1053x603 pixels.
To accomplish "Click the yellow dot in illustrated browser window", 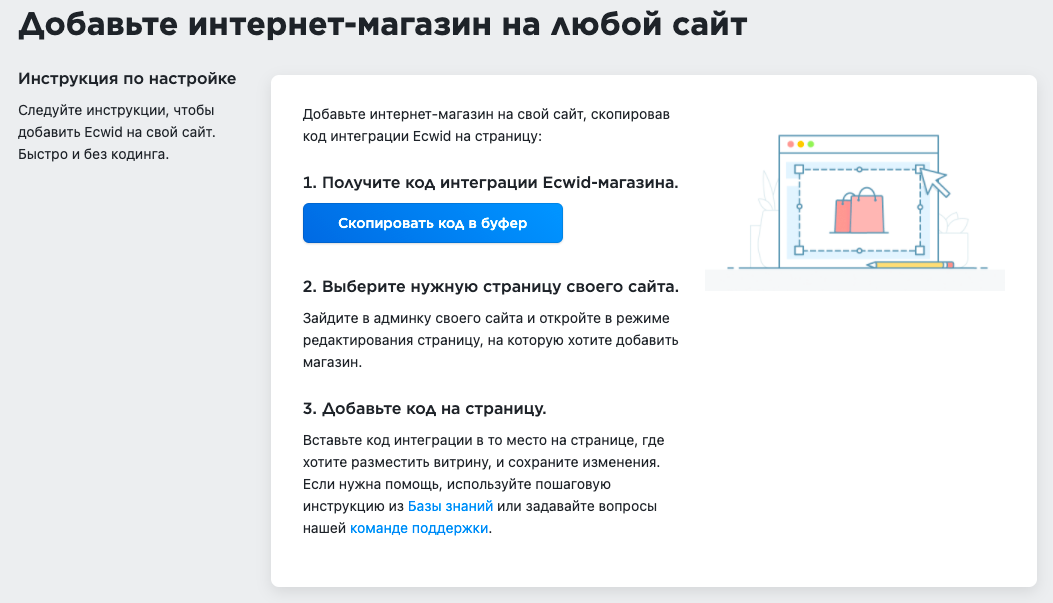I will tap(800, 144).
